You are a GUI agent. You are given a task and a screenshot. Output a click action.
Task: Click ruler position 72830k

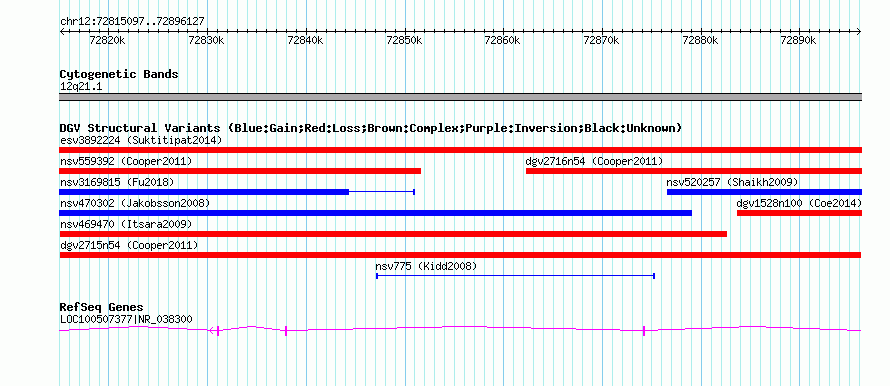point(207,40)
